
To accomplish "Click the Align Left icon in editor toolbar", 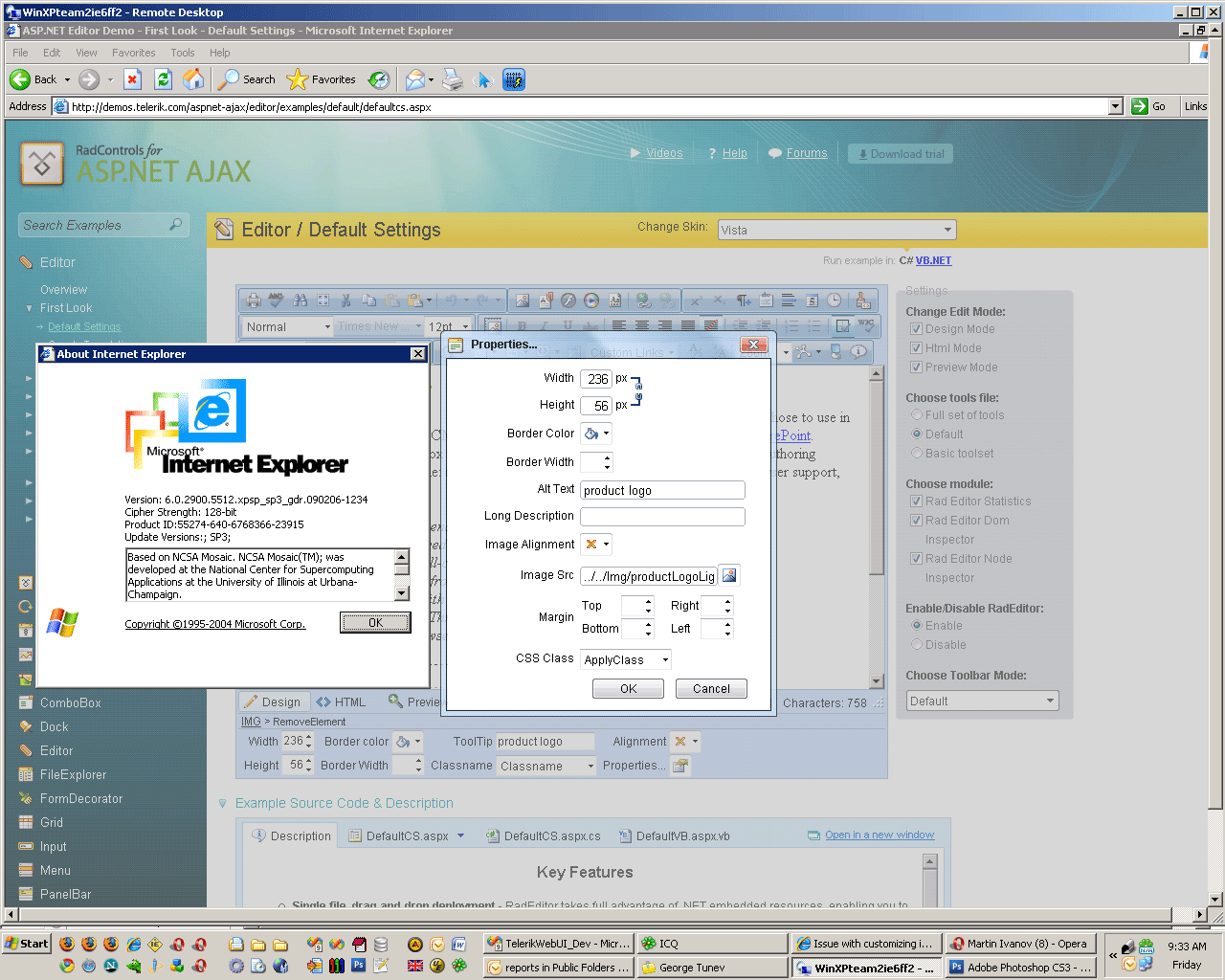I will point(619,326).
